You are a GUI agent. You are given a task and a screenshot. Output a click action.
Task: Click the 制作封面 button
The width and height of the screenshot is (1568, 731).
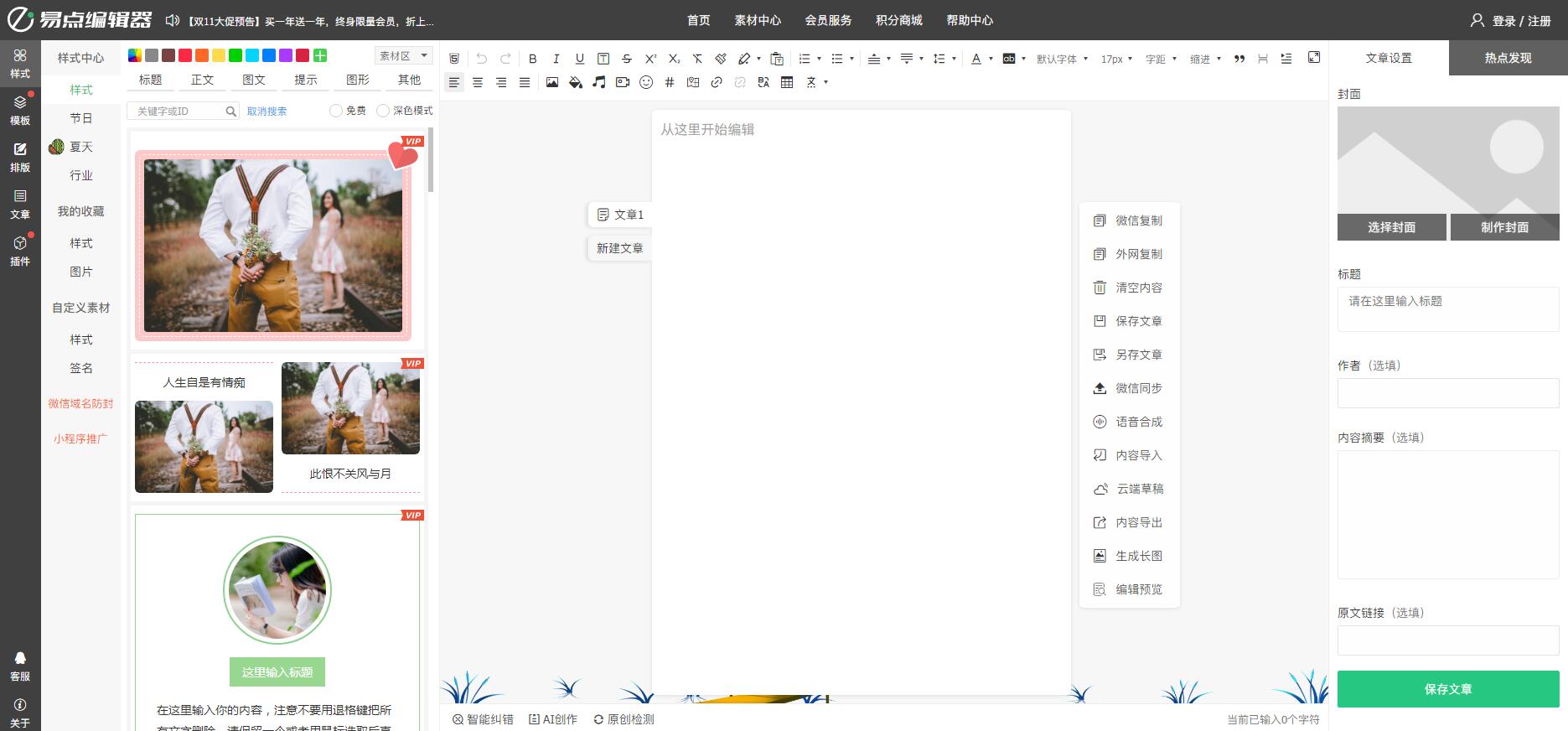(x=1504, y=227)
